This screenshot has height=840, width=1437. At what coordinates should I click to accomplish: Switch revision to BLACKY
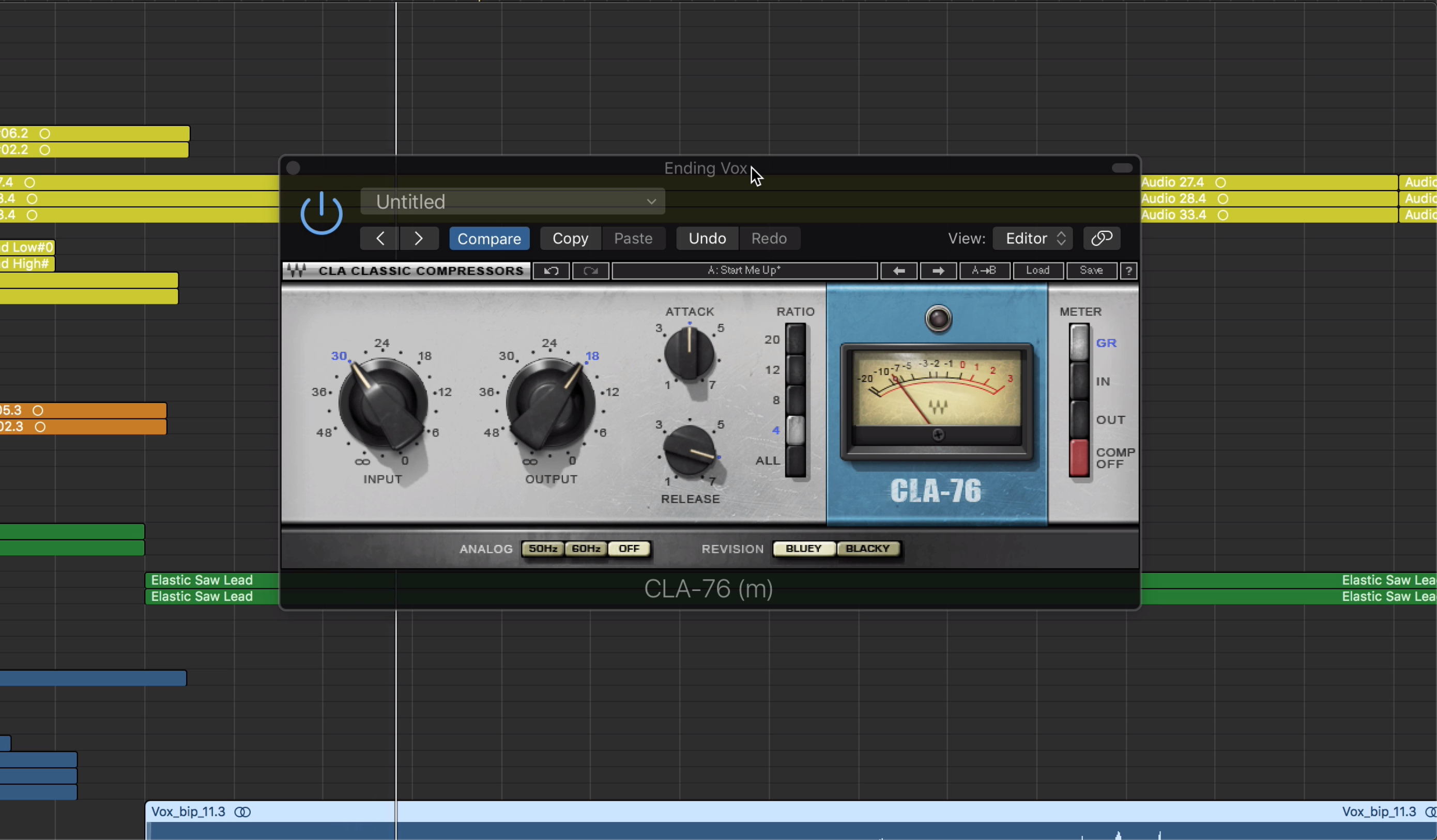tap(867, 549)
